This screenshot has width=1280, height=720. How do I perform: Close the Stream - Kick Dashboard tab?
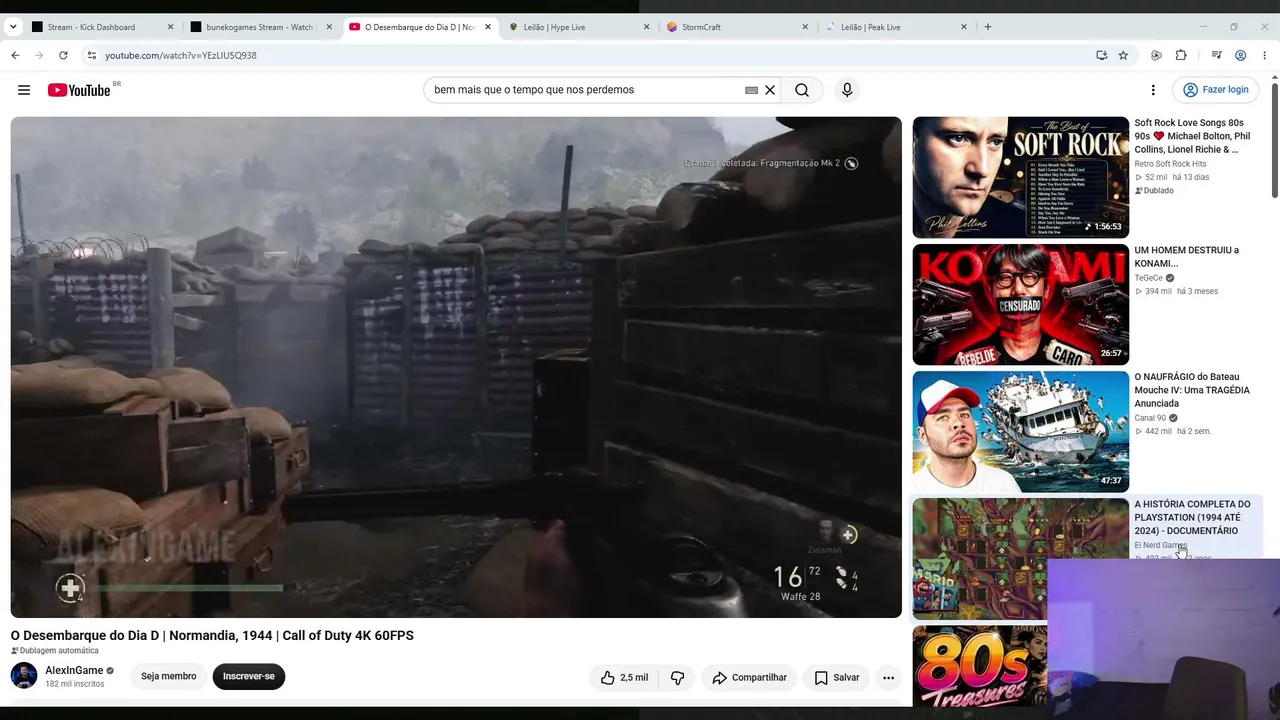click(x=170, y=27)
